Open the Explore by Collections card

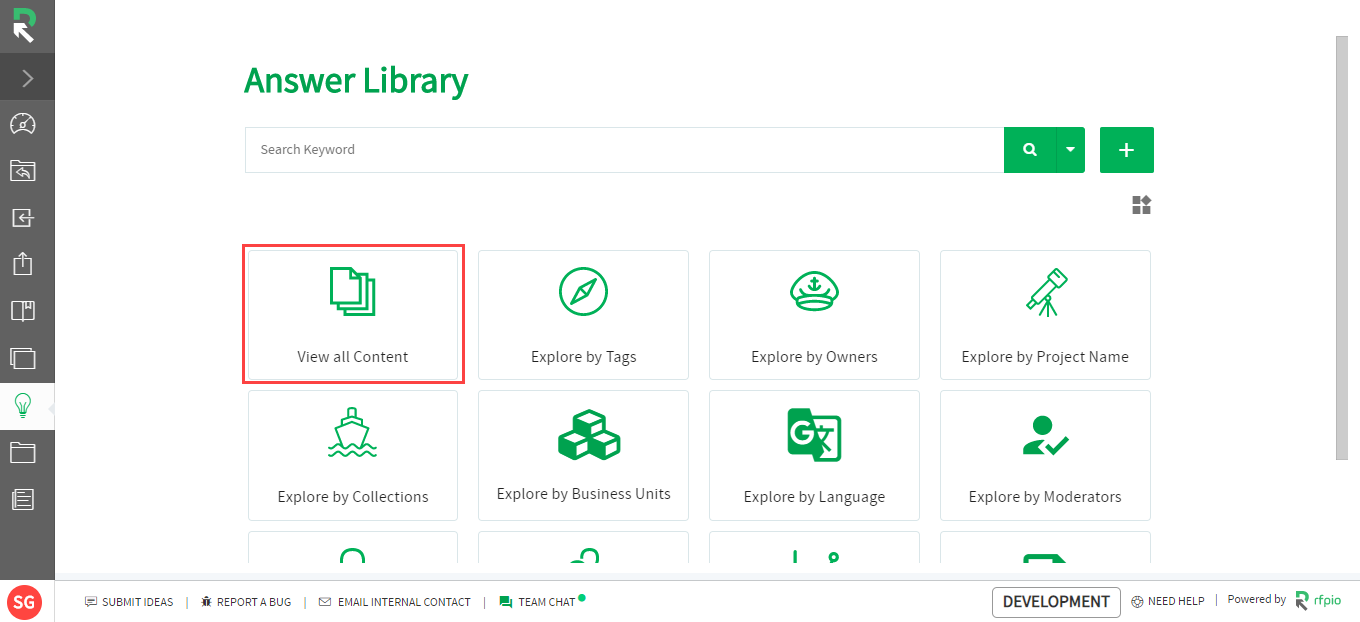pyautogui.click(x=353, y=455)
